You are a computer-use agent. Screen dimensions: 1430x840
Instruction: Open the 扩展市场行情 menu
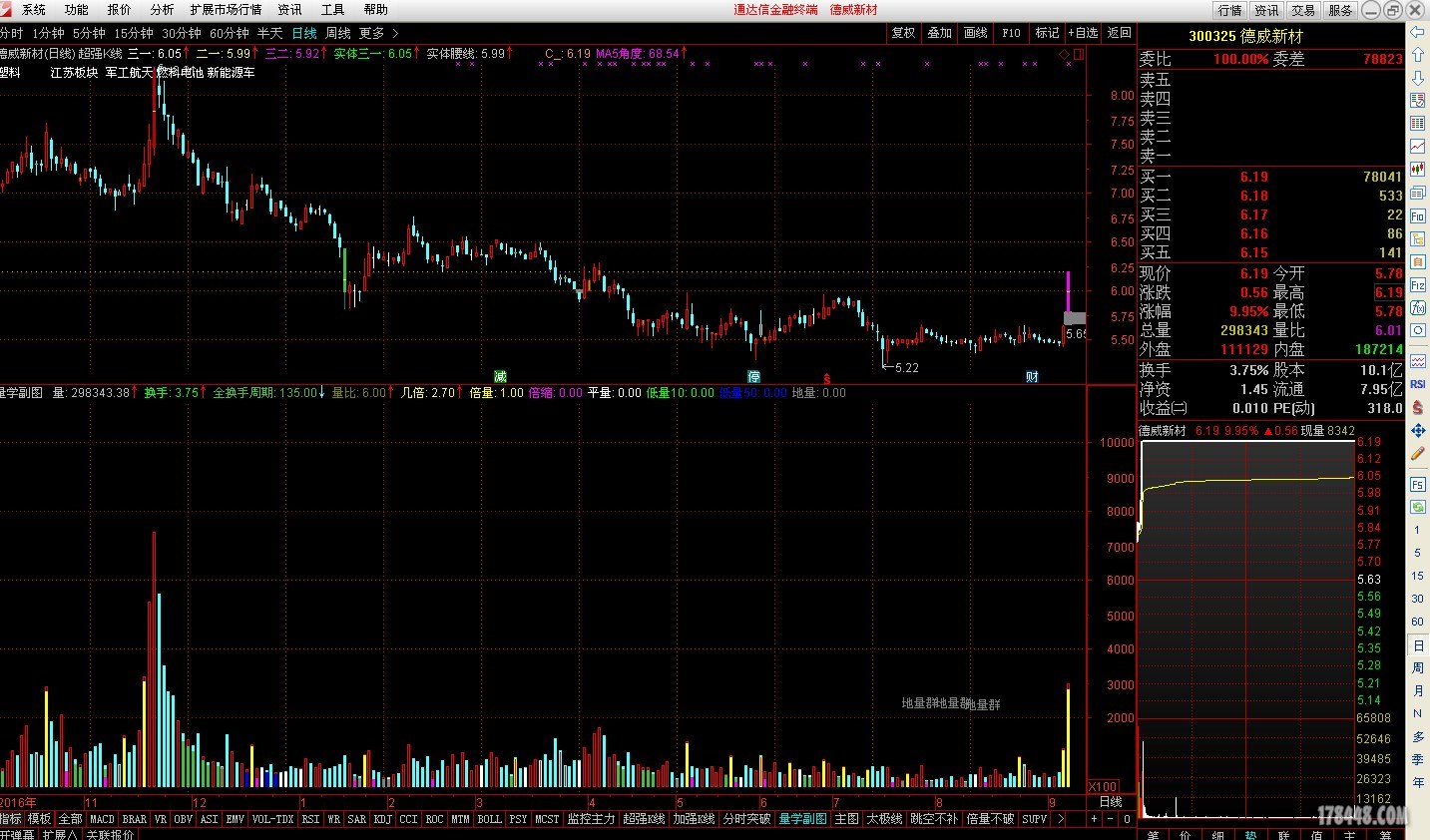click(227, 10)
